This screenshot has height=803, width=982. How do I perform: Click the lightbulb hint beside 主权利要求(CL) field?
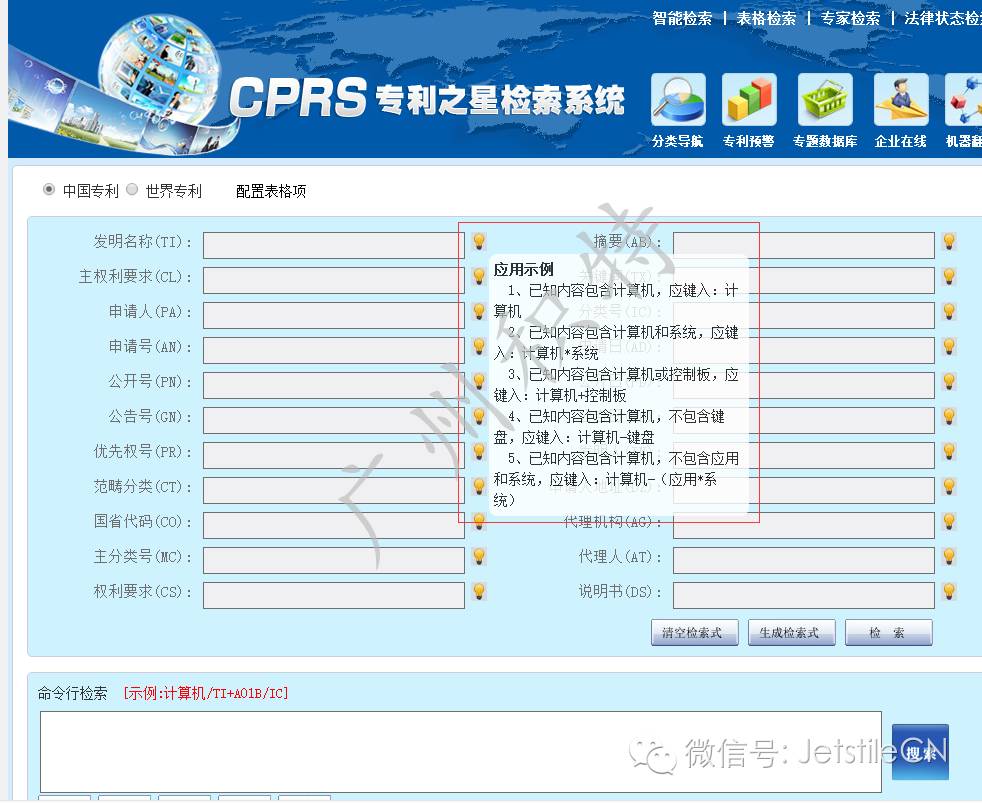pos(479,276)
